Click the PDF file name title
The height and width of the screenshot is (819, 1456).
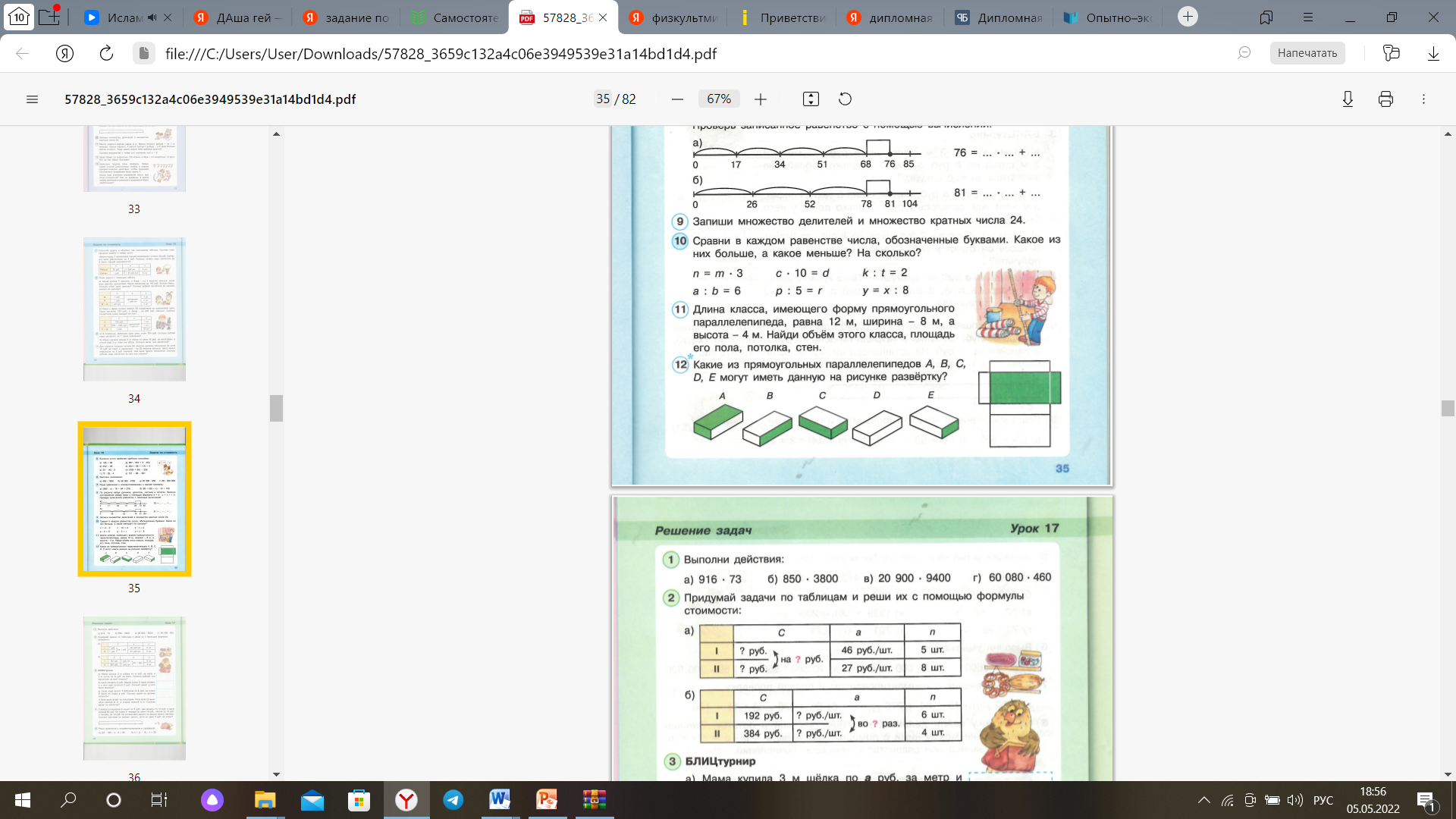[210, 99]
